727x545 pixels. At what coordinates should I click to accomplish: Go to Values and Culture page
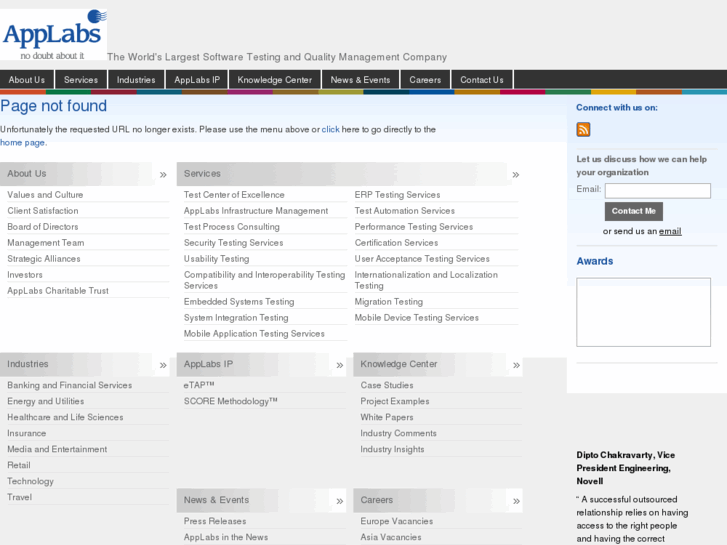(x=45, y=195)
